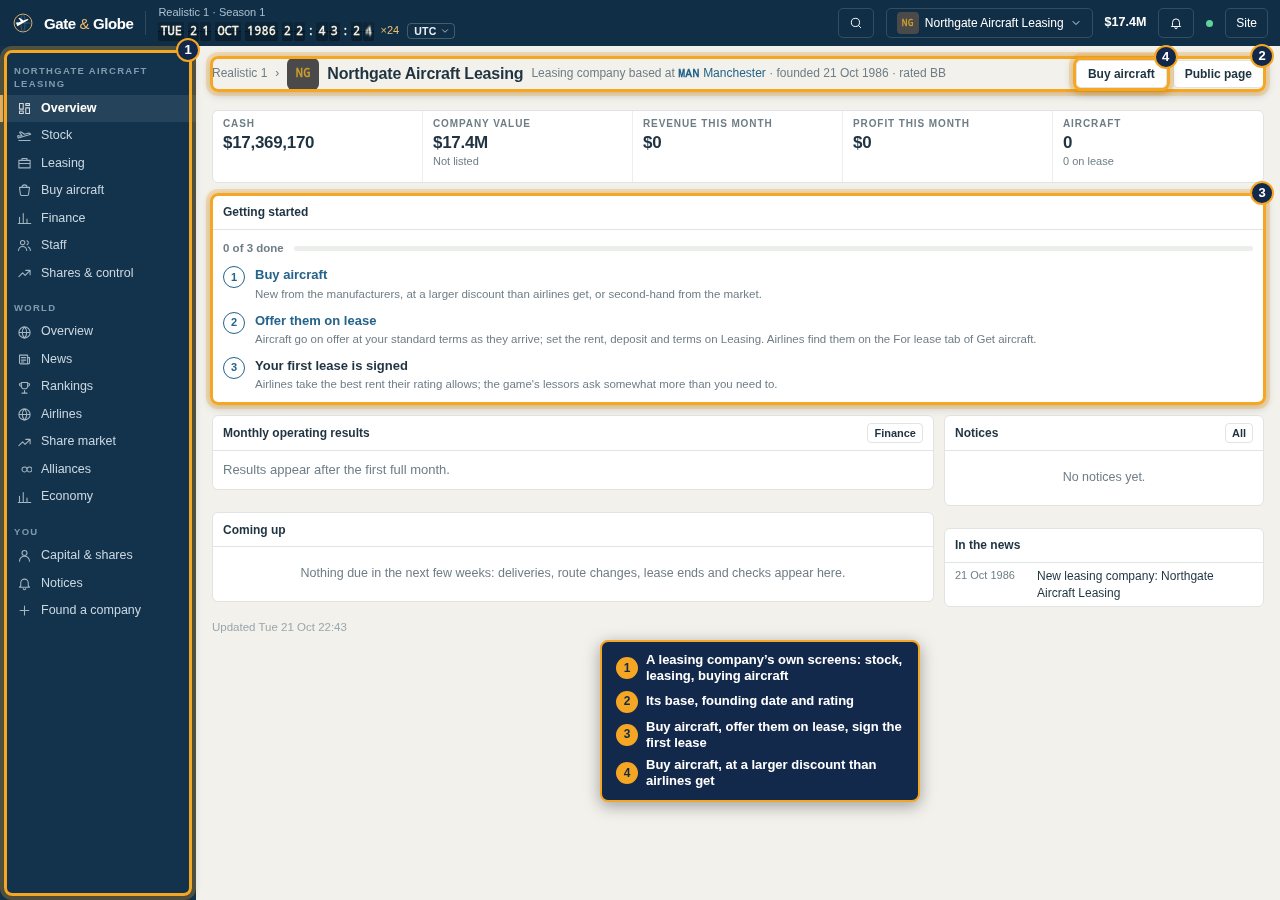Open Rankings in the sidebar

[x=98, y=386]
